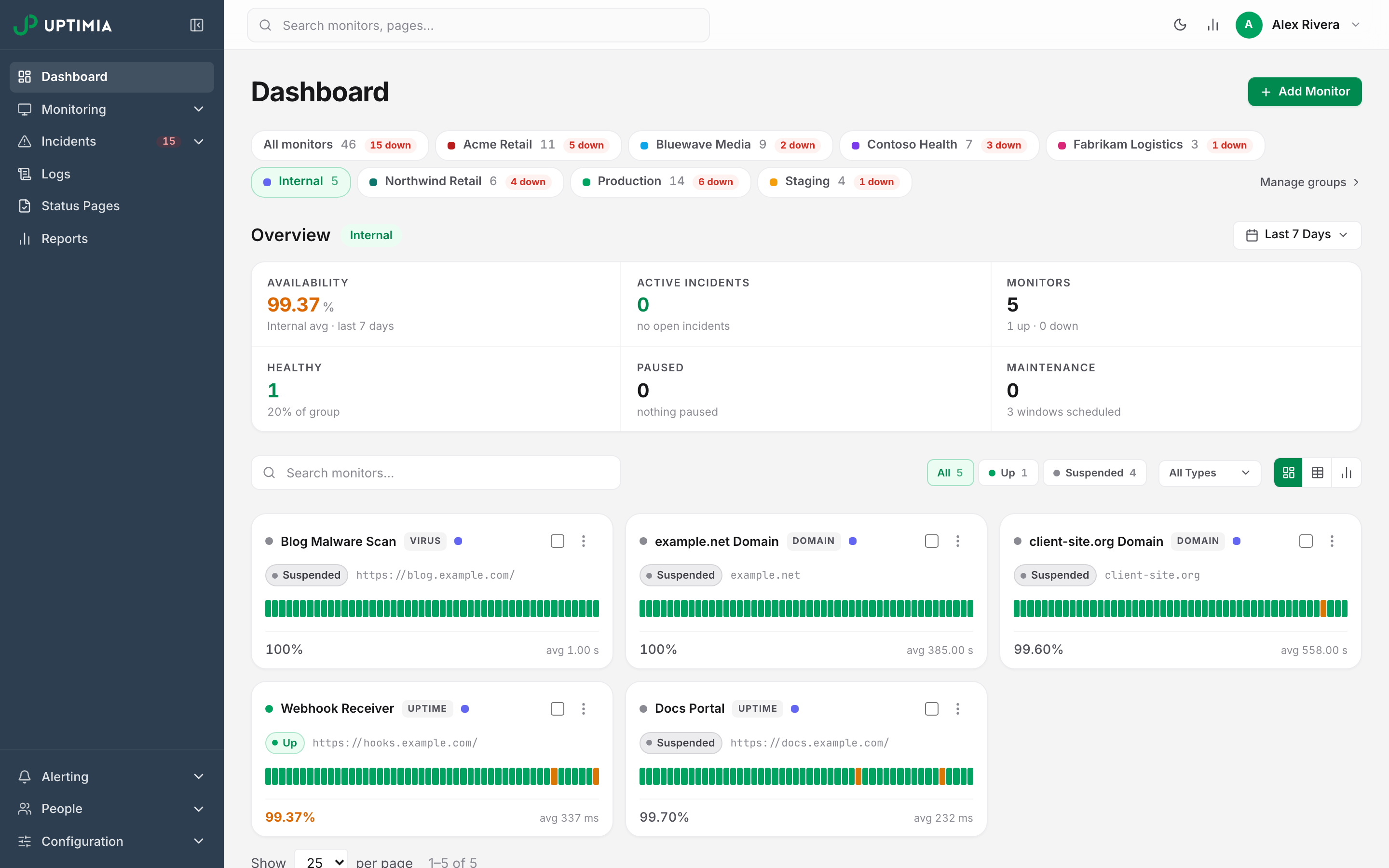Open Blog Malware Scan options menu
The height and width of the screenshot is (868, 1389).
click(583, 541)
